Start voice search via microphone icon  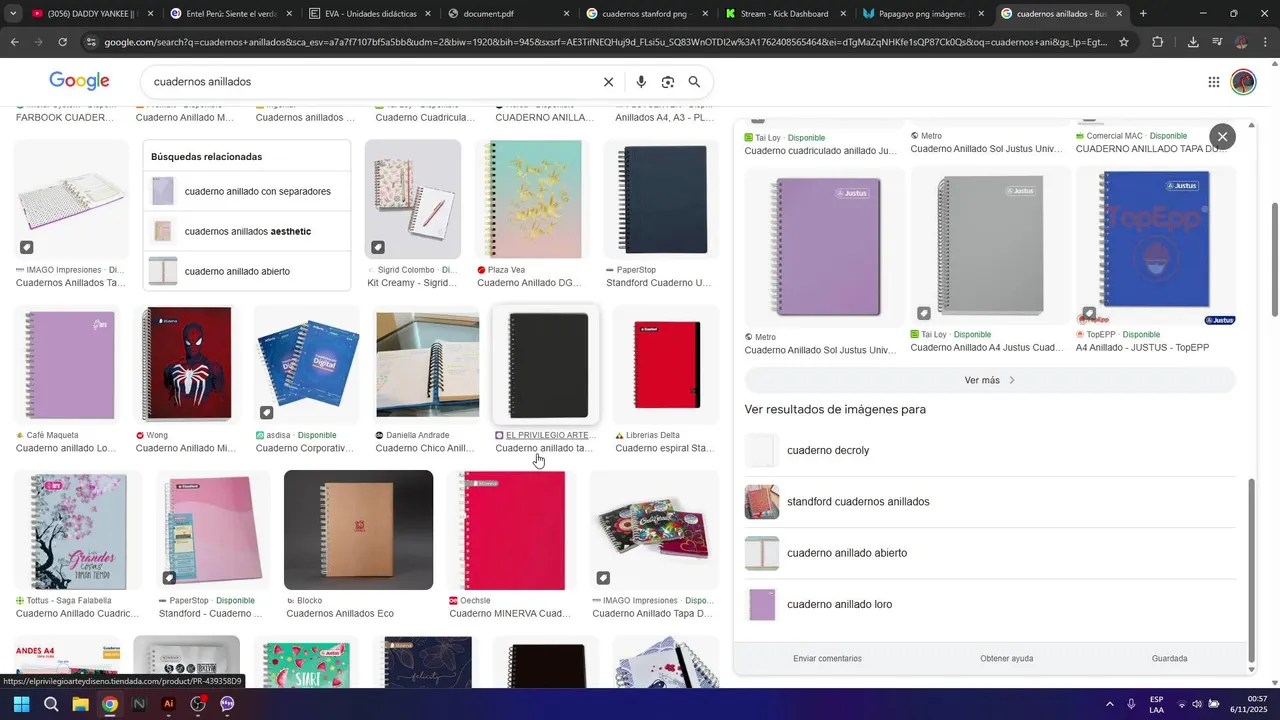(x=641, y=82)
